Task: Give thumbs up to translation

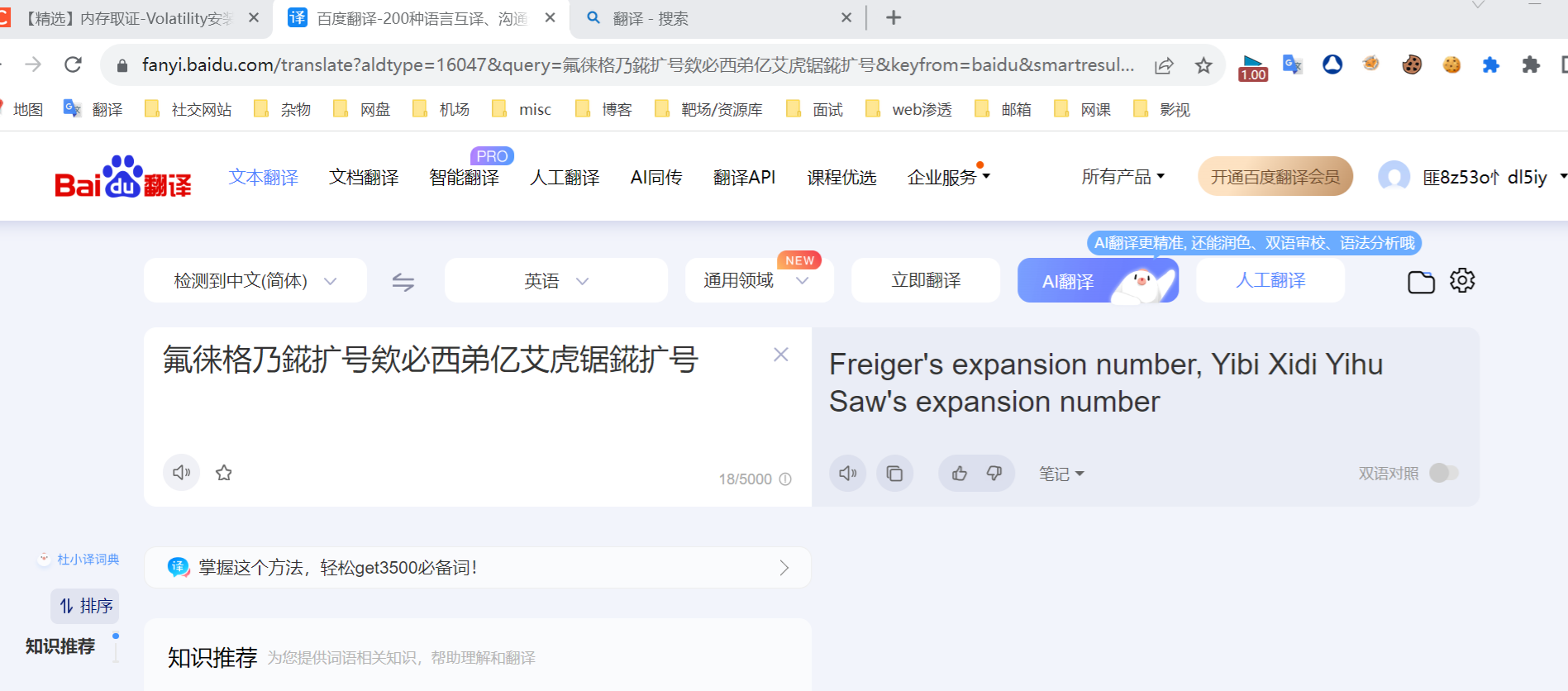Action: [x=959, y=474]
